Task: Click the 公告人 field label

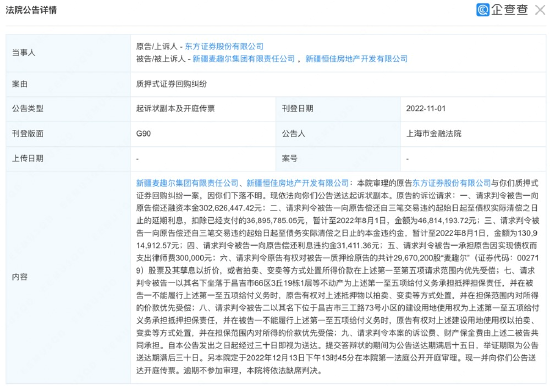Action: [294, 133]
